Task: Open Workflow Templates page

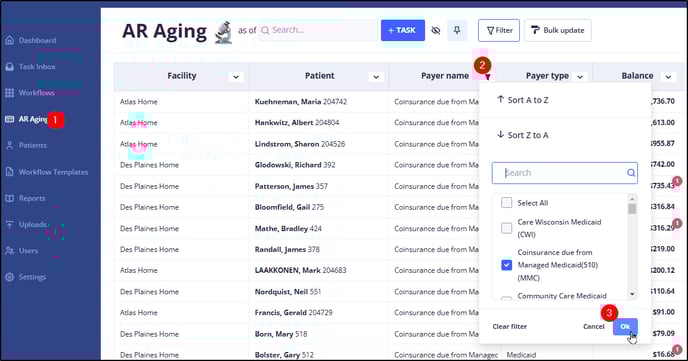Action: (x=53, y=172)
